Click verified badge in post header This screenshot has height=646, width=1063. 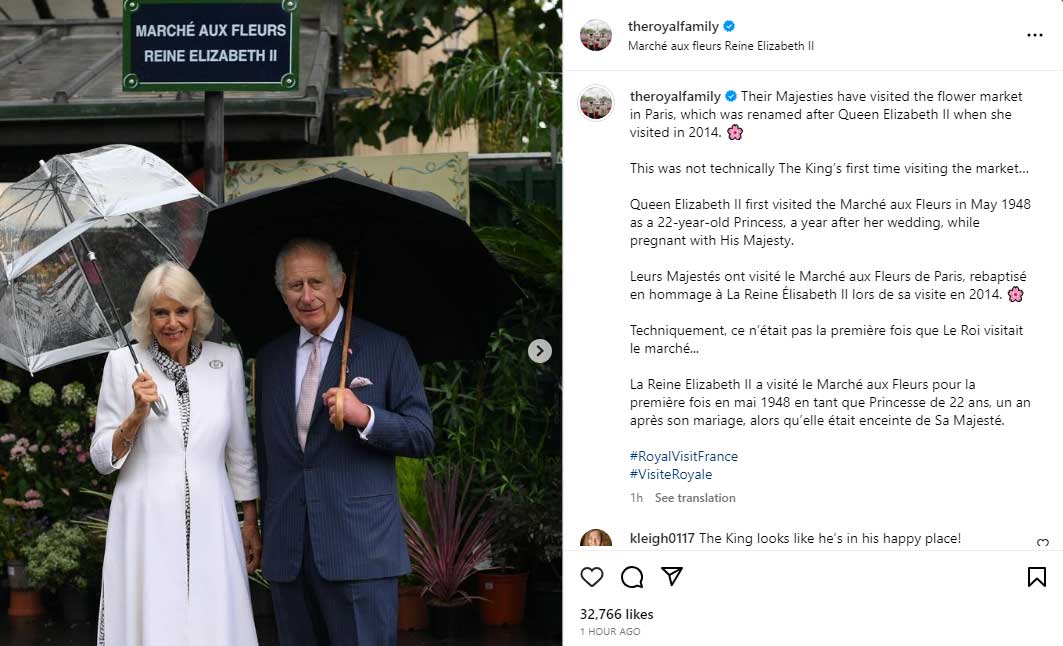click(729, 26)
